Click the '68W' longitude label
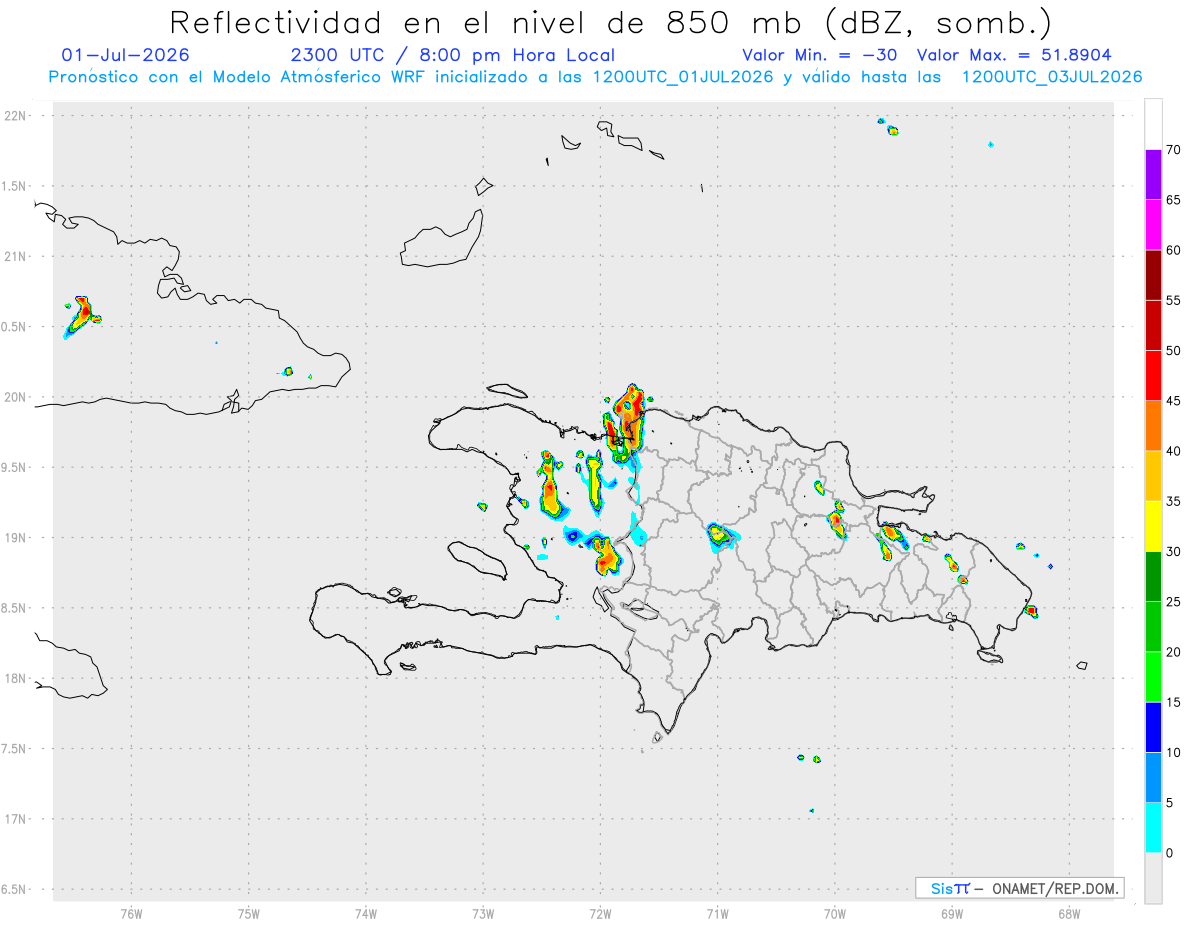This screenshot has width=1200, height=927. coord(1069,914)
